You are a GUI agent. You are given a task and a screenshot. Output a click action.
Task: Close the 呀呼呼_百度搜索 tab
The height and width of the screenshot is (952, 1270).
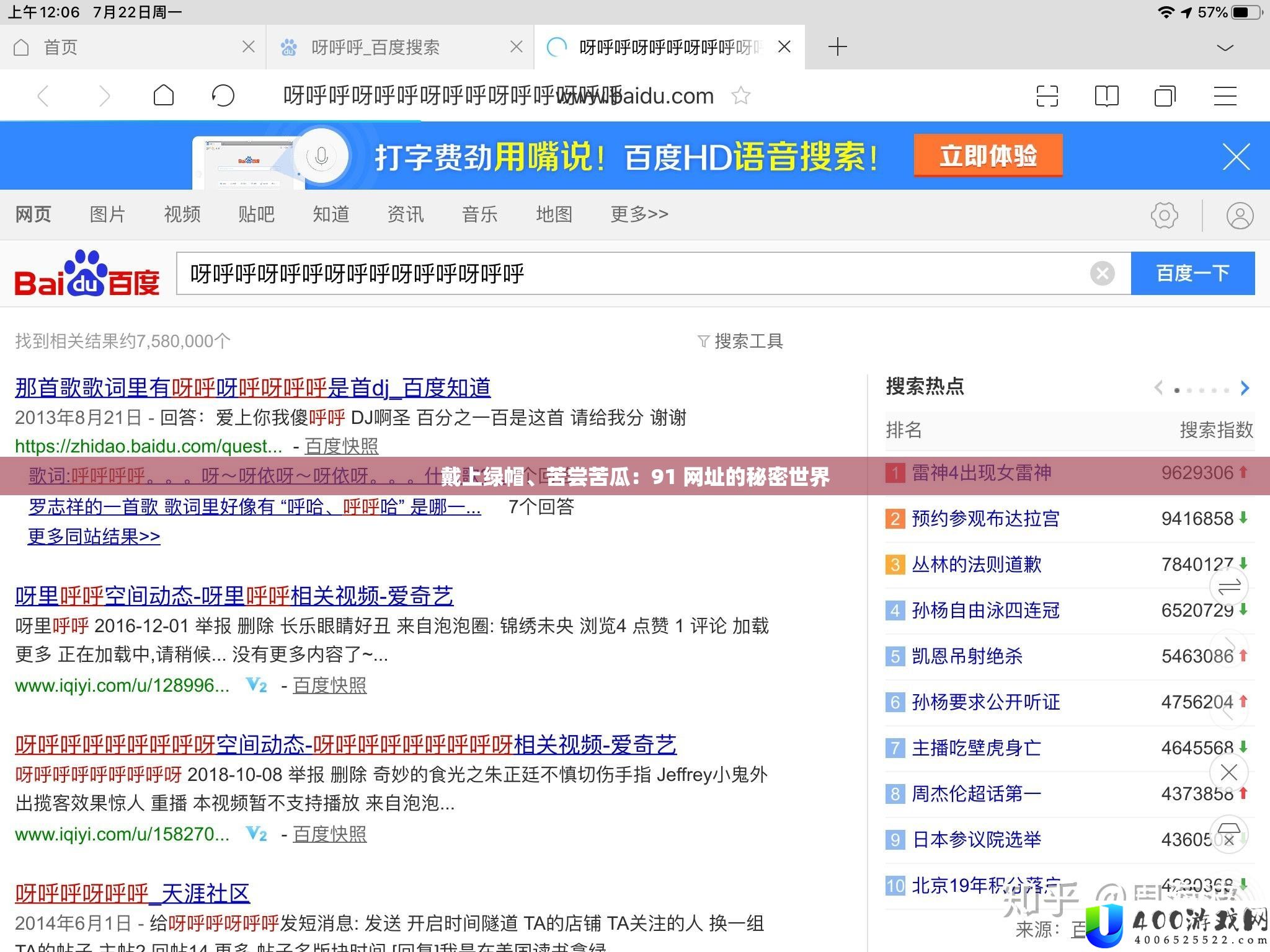516,46
